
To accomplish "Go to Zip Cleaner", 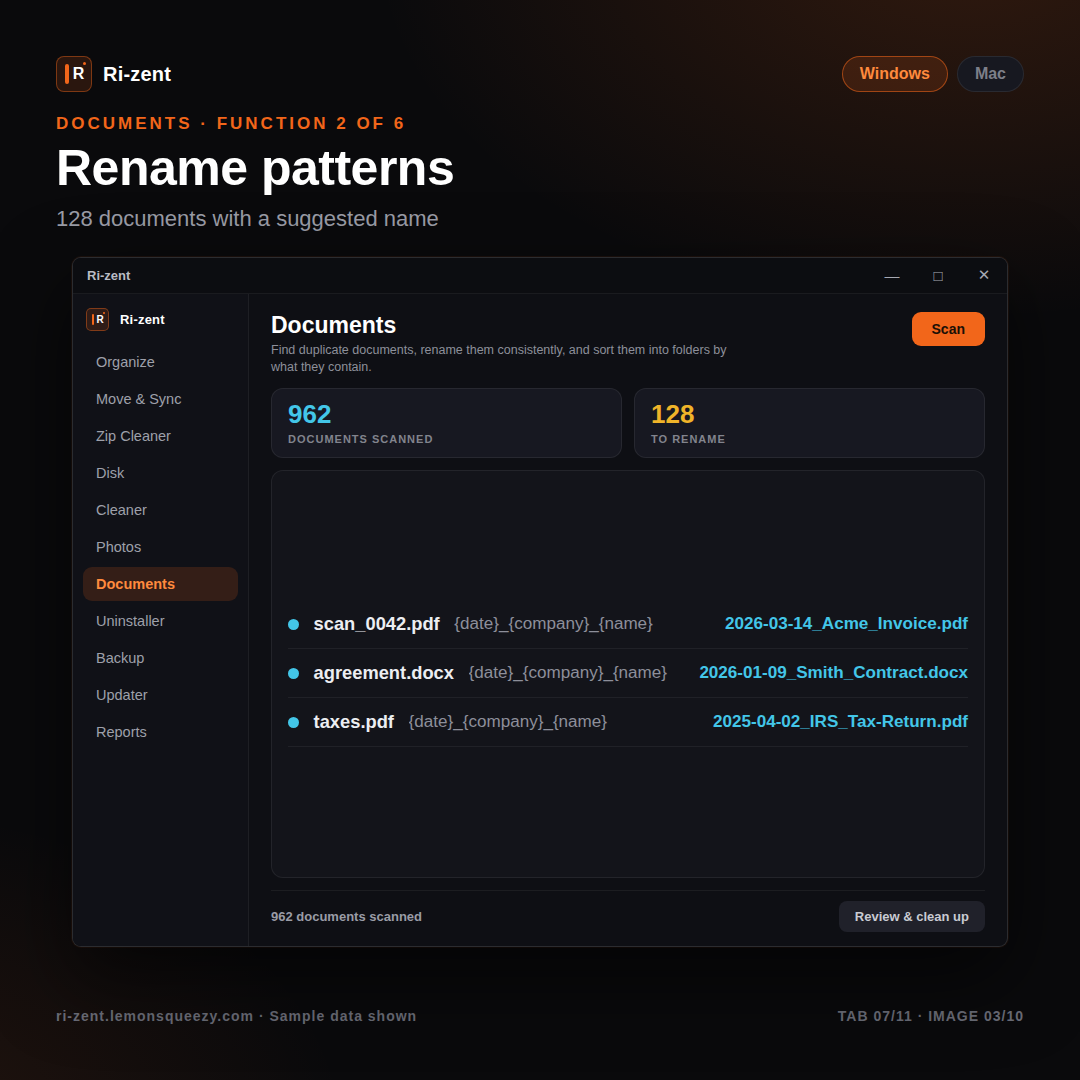I will point(160,436).
